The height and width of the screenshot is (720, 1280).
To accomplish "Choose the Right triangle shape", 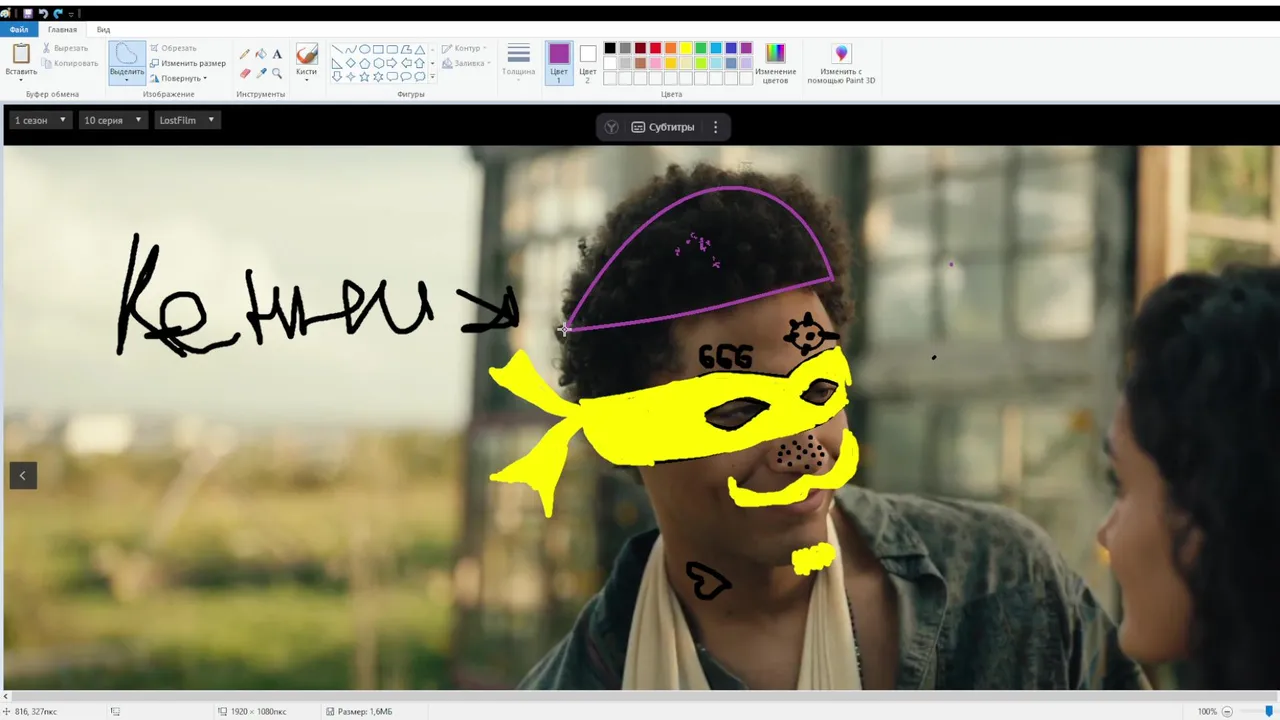I will (337, 63).
